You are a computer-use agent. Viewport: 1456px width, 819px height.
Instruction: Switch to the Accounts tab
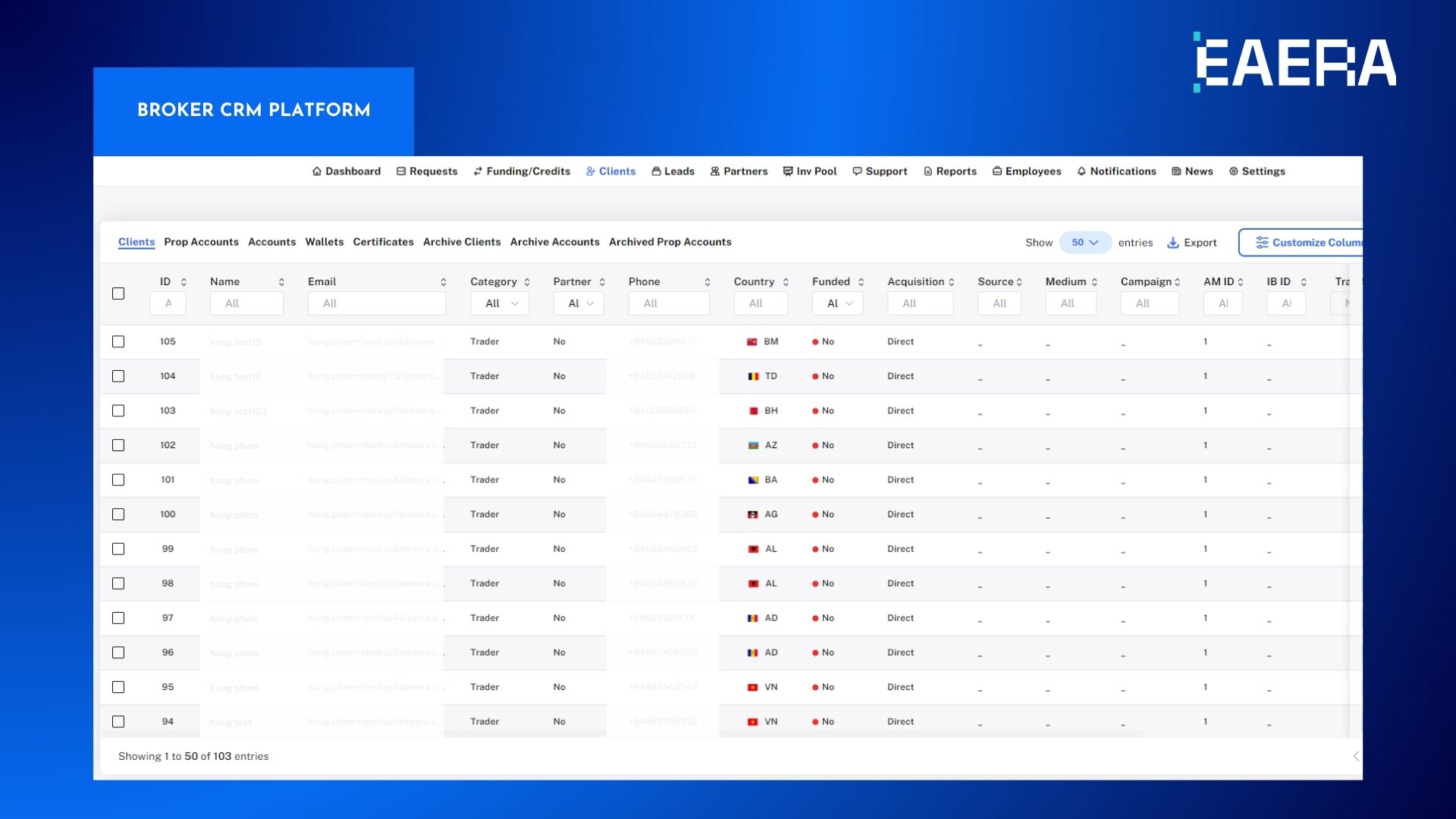(x=271, y=242)
